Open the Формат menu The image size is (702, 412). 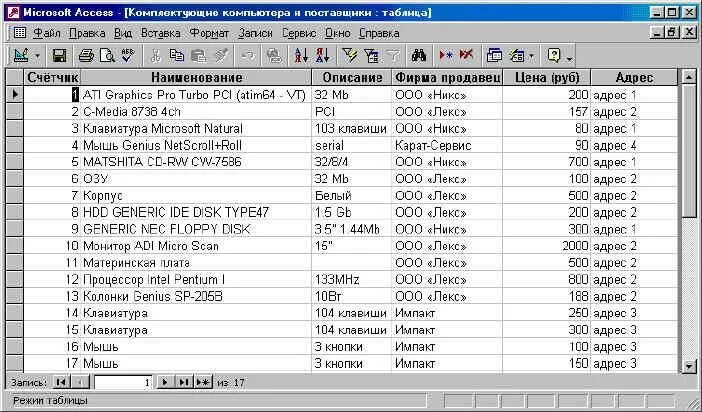[x=209, y=33]
